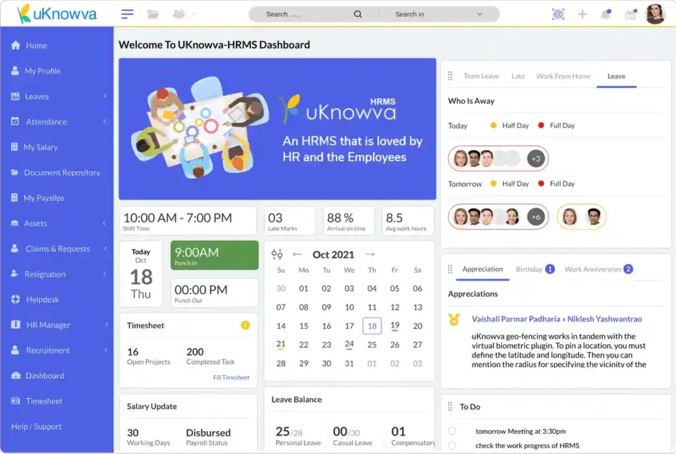Open the Birthday tab
Image resolution: width=676 pixels, height=454 pixels.
tap(529, 269)
